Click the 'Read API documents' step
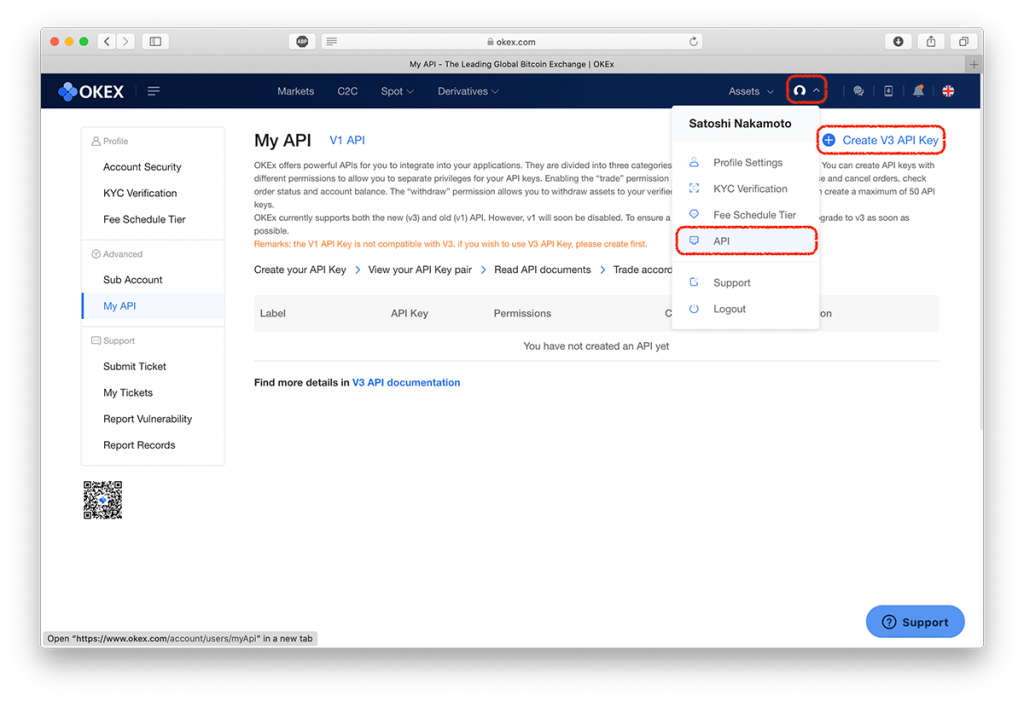The width and height of the screenshot is (1024, 702). pos(542,270)
